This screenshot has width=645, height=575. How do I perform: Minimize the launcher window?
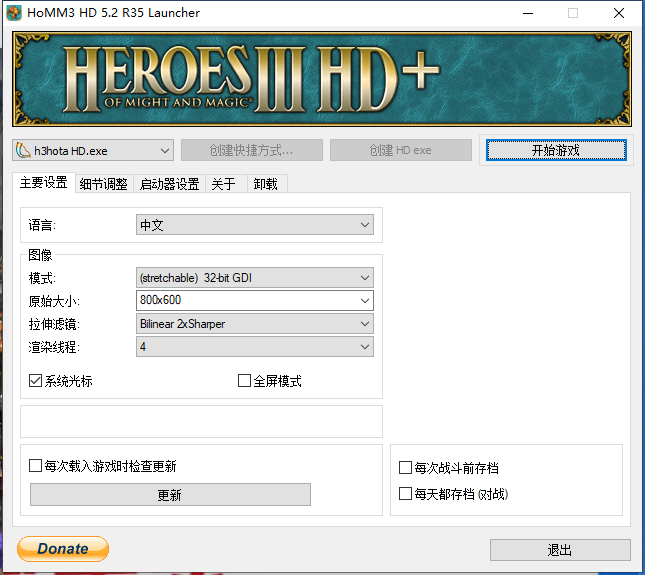point(528,13)
